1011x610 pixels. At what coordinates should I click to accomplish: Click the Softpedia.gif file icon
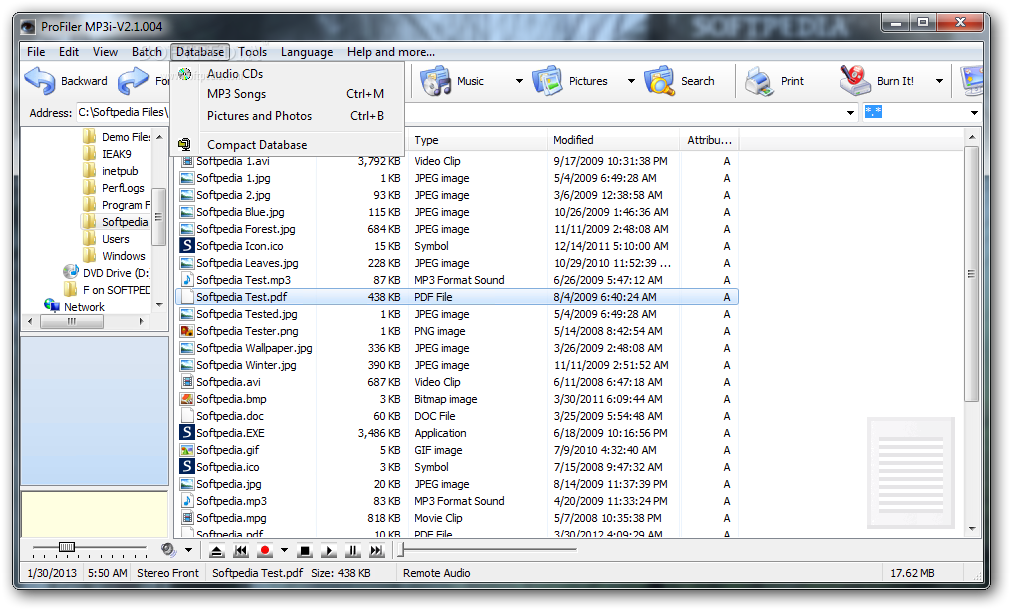coord(186,450)
